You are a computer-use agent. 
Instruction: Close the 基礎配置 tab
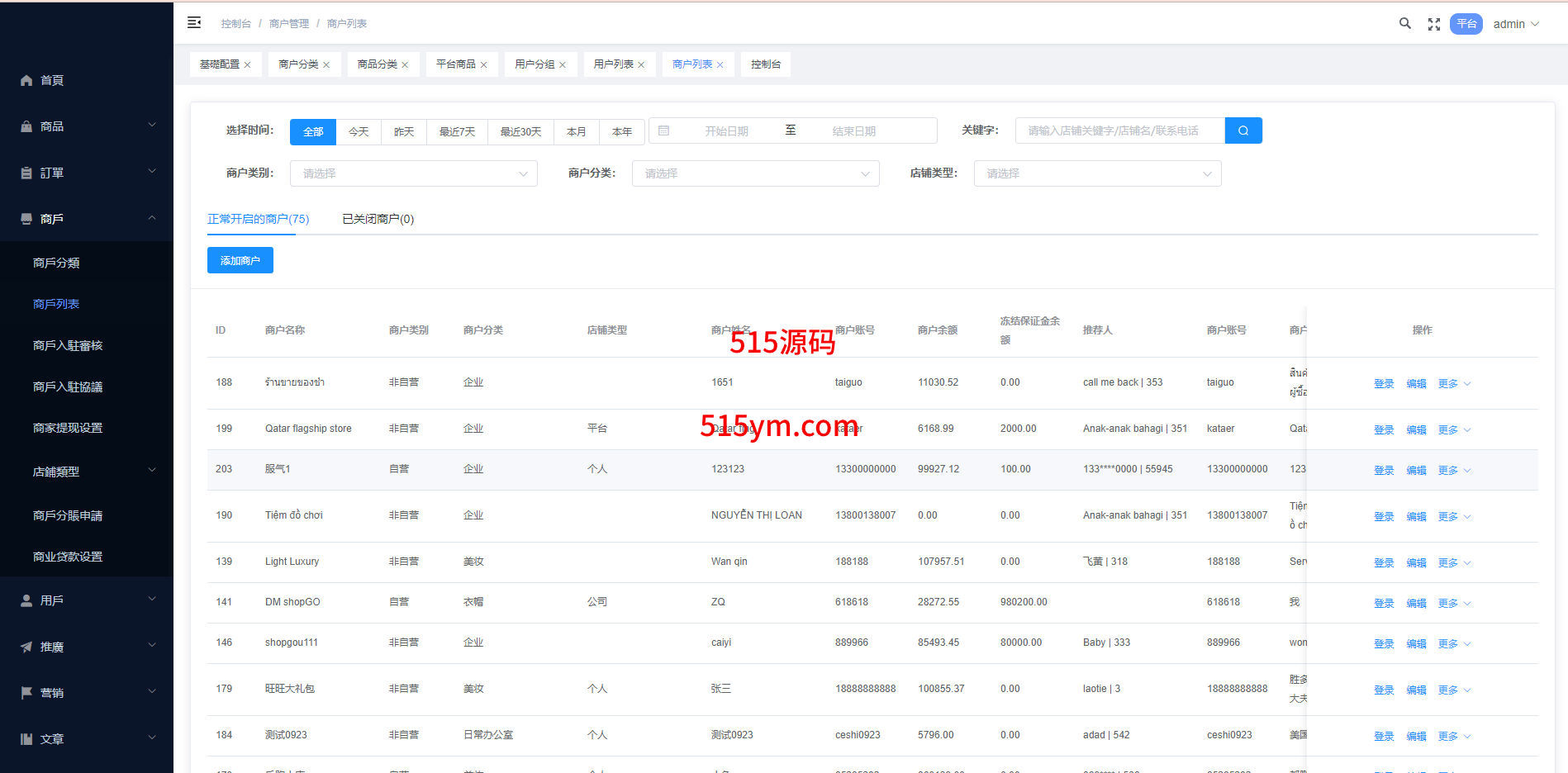point(247,65)
